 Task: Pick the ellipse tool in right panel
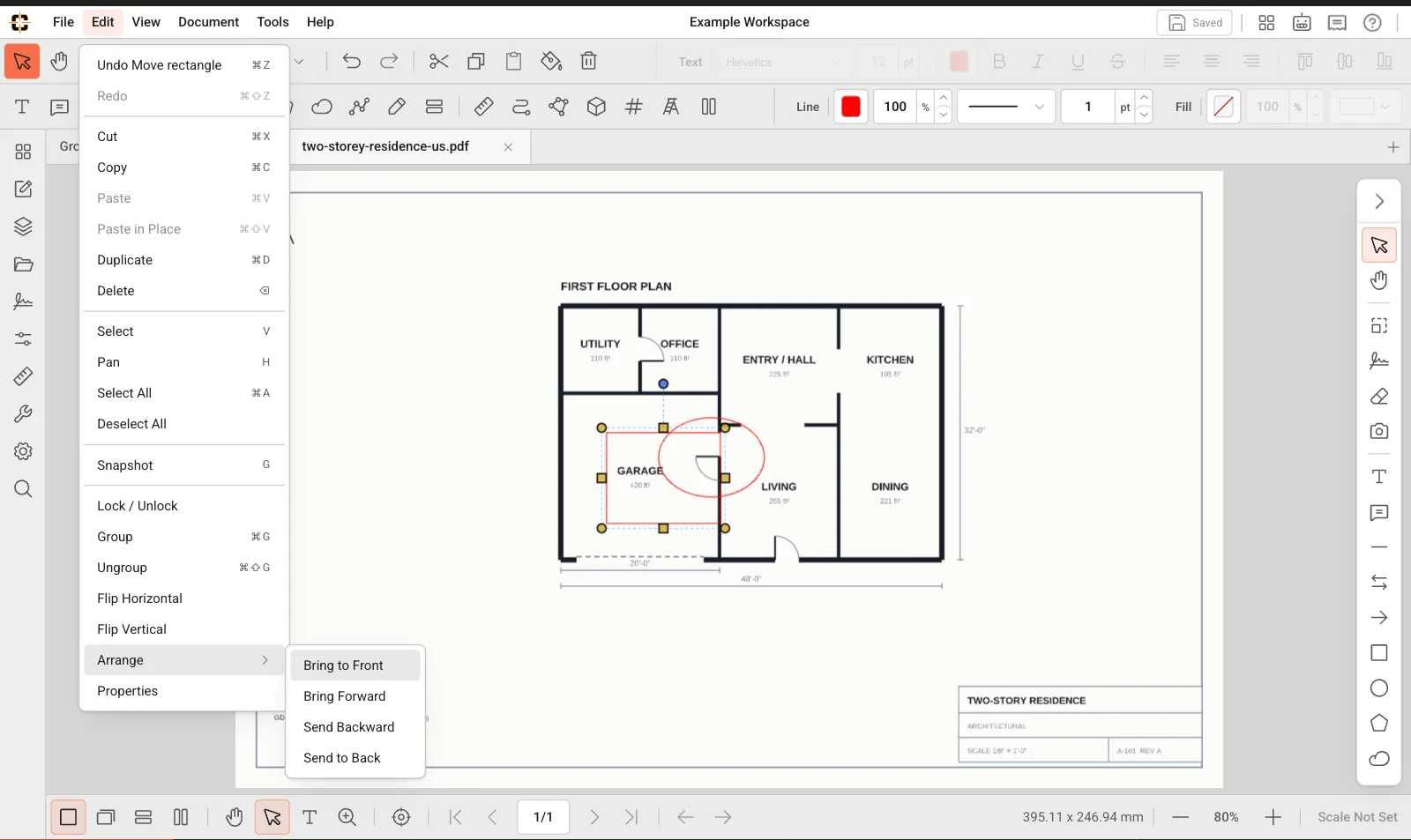1379,688
